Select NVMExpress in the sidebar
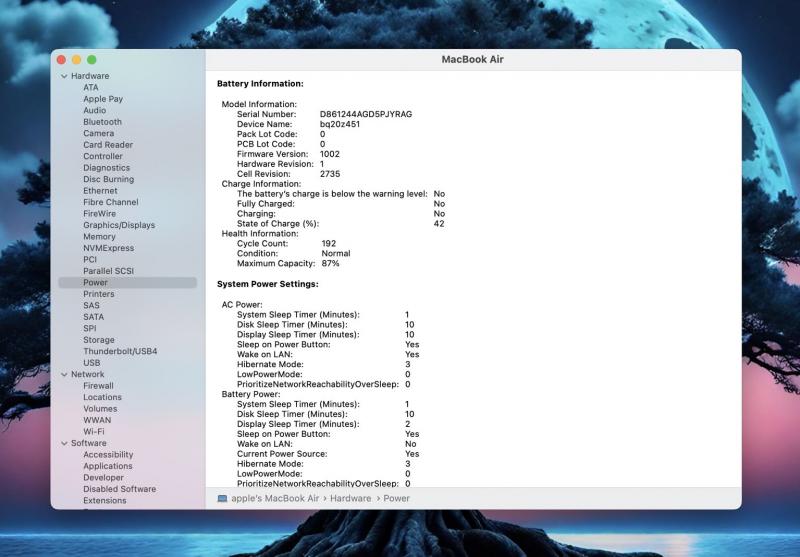This screenshot has width=800, height=557. tap(109, 248)
